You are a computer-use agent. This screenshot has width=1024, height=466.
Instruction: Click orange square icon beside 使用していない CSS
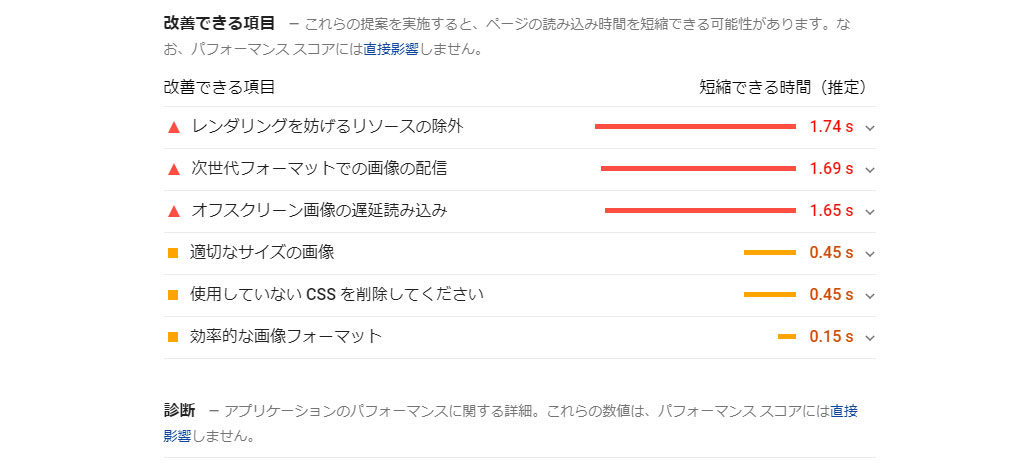click(173, 295)
